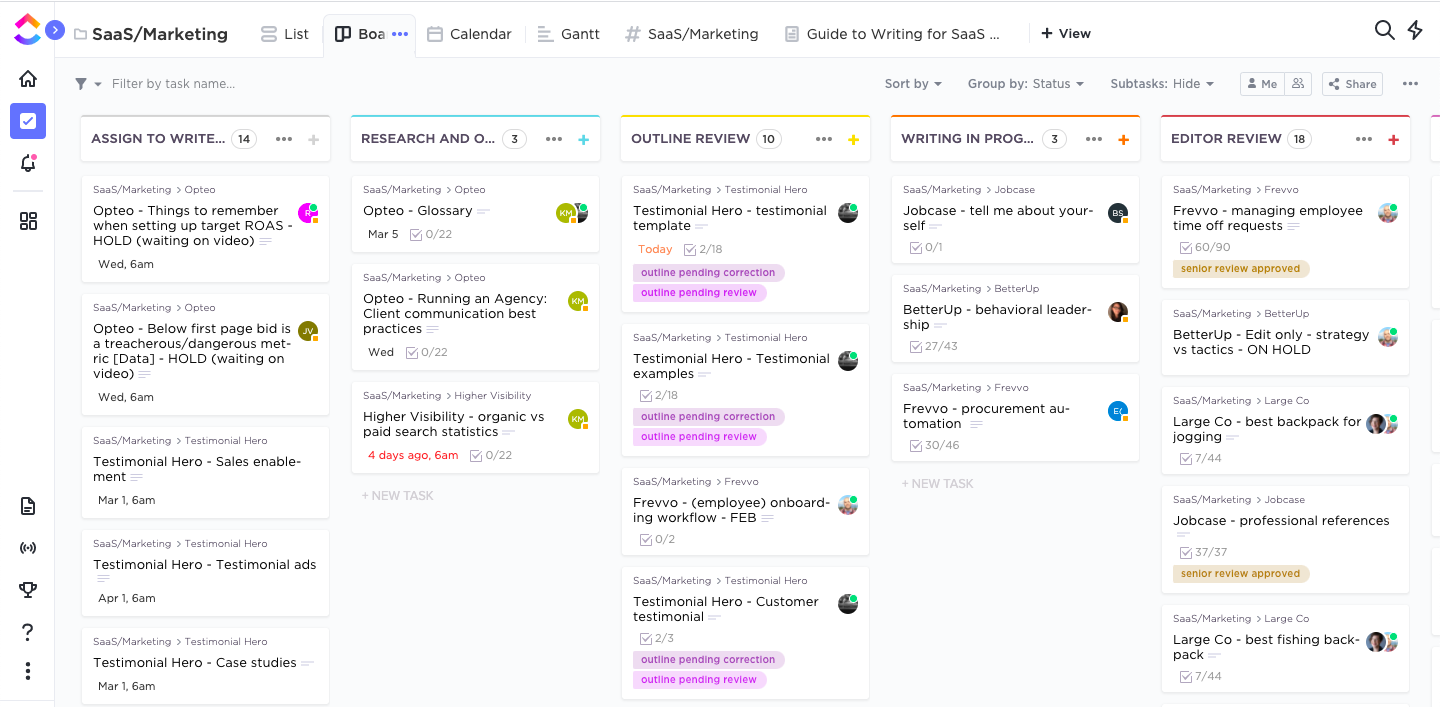Expand description on Opteo Glossary card
The height and width of the screenshot is (707, 1440).
pos(484,211)
